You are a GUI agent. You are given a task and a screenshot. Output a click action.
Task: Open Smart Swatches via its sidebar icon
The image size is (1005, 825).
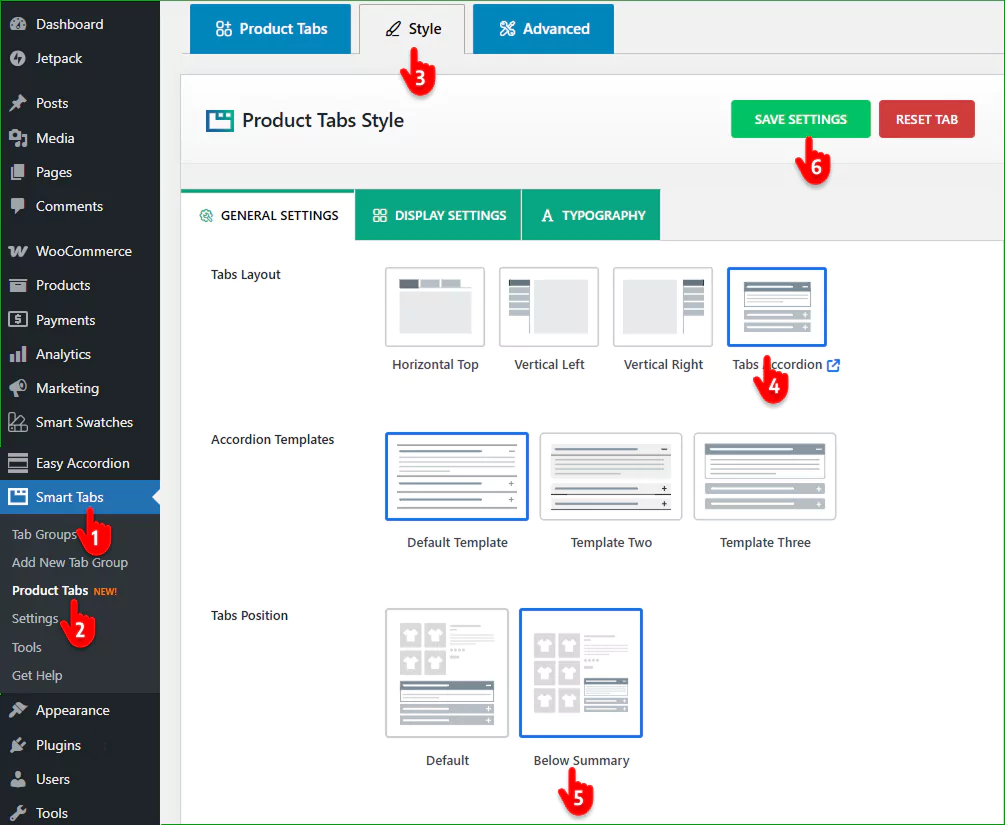click(x=18, y=422)
